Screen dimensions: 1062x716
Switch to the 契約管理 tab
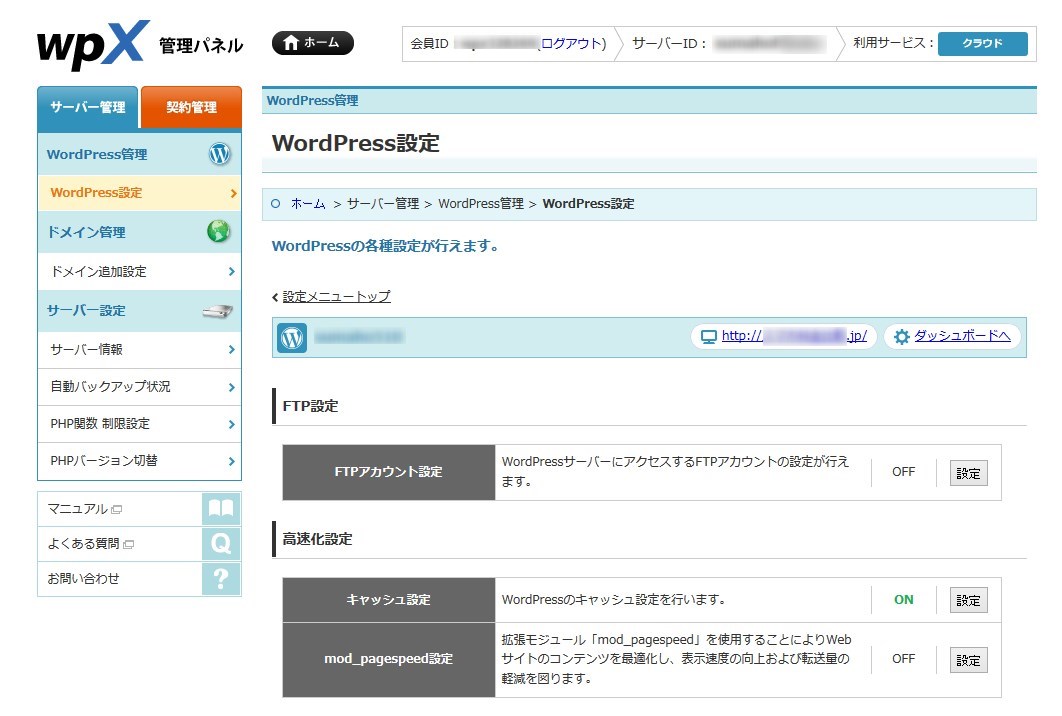(191, 107)
